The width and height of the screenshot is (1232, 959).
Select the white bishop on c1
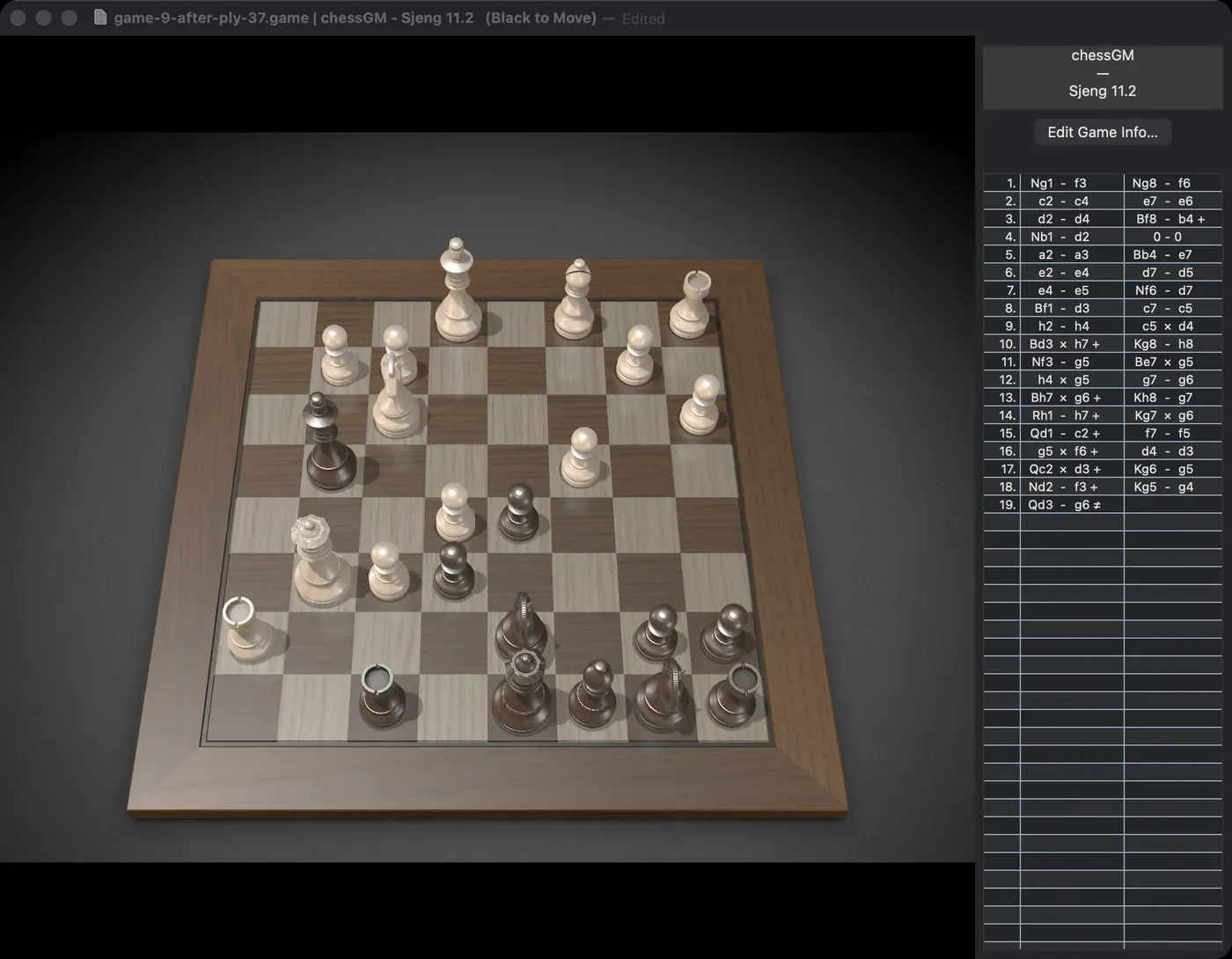[576, 299]
